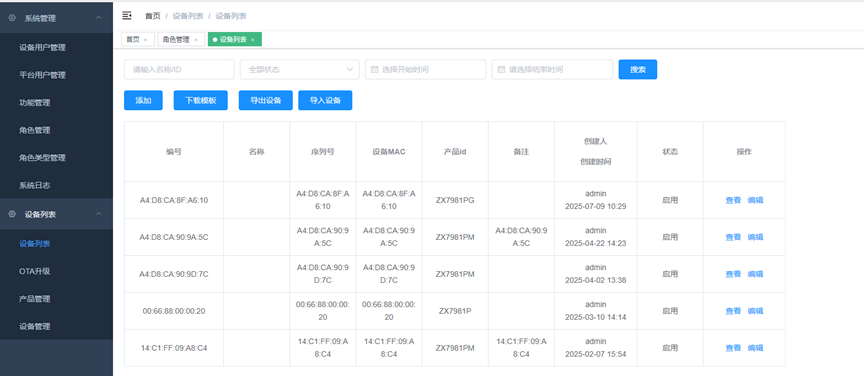
Task: Close the 设备列表 tab via its x
Action: (252, 40)
